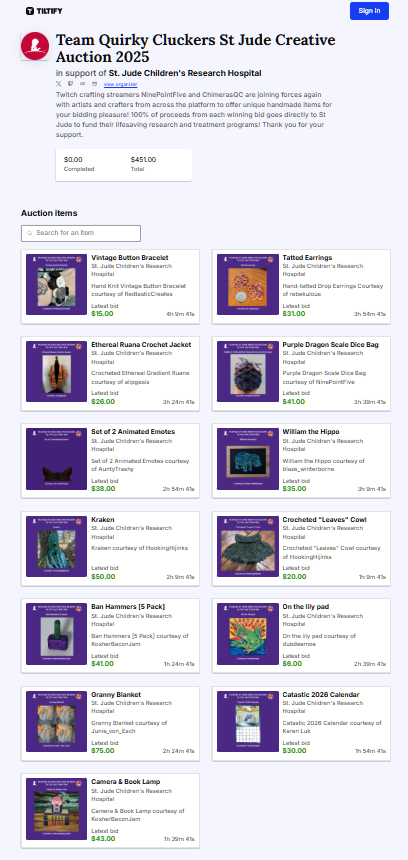The image size is (408, 860).
Task: Open the organizer's X (Twitter) profile icon
Action: coord(59,84)
